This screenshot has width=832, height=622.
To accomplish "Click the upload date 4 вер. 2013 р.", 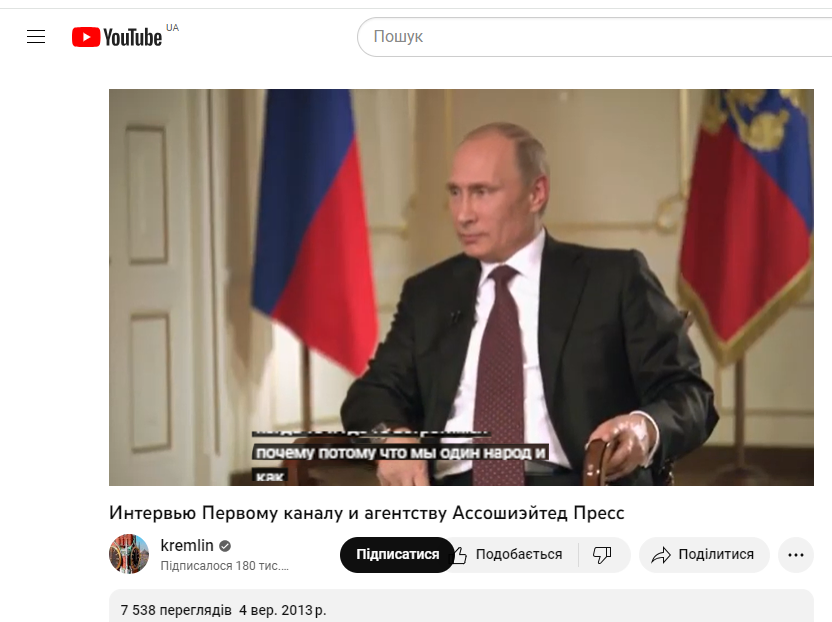I will pos(282,610).
